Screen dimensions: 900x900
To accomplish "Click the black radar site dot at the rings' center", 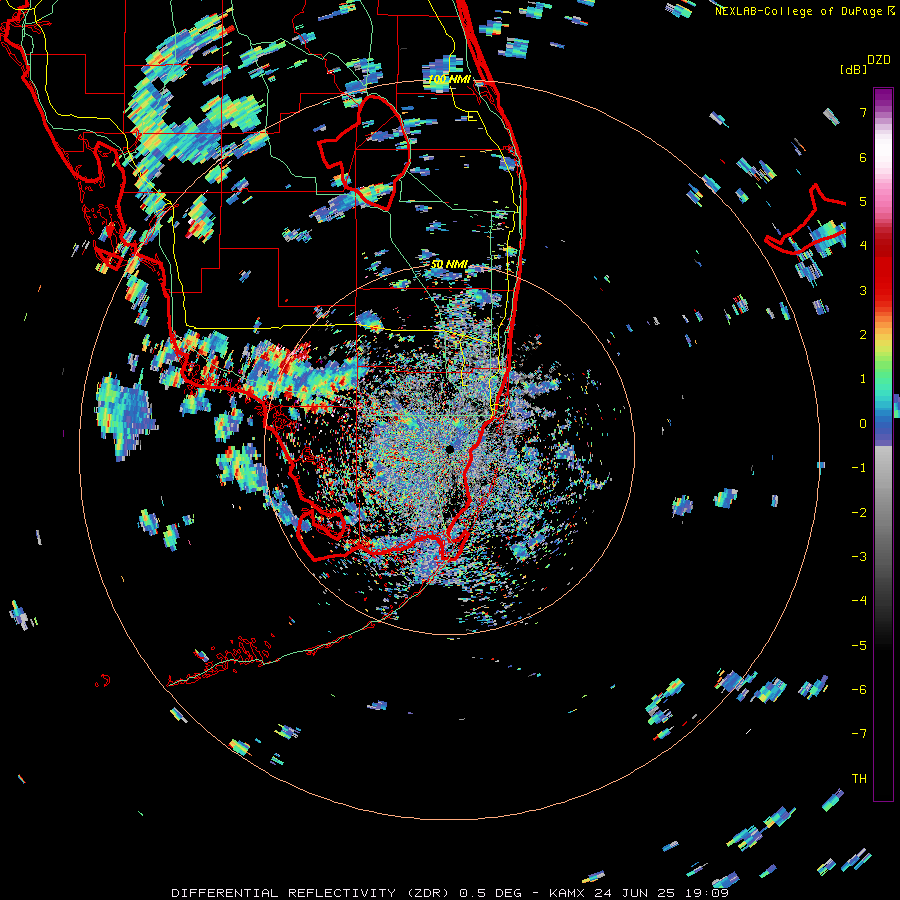I will pyautogui.click(x=449, y=449).
